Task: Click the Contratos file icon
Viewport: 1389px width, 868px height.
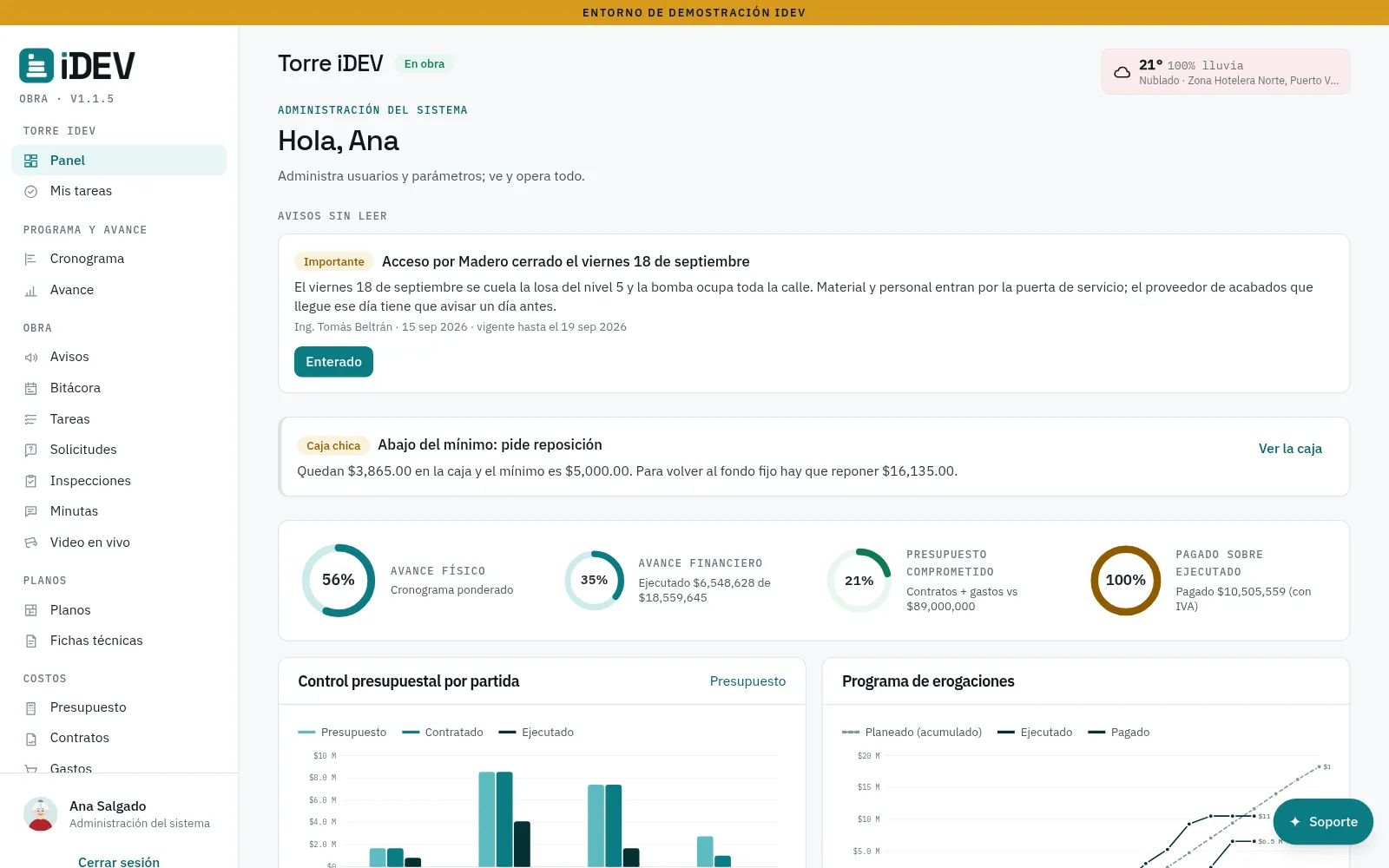Action: (31, 739)
